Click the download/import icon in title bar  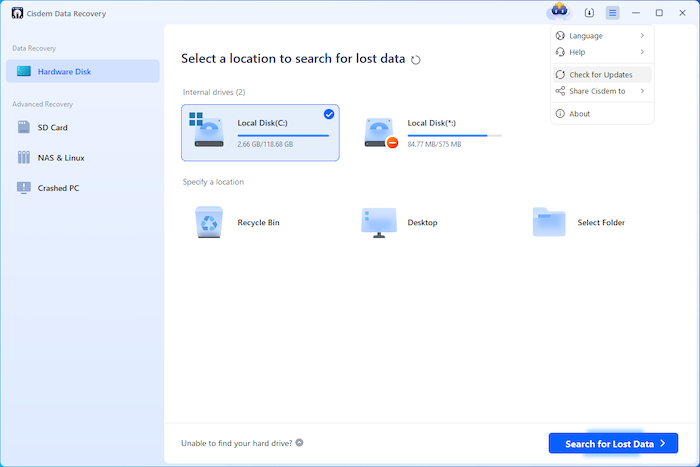click(589, 13)
